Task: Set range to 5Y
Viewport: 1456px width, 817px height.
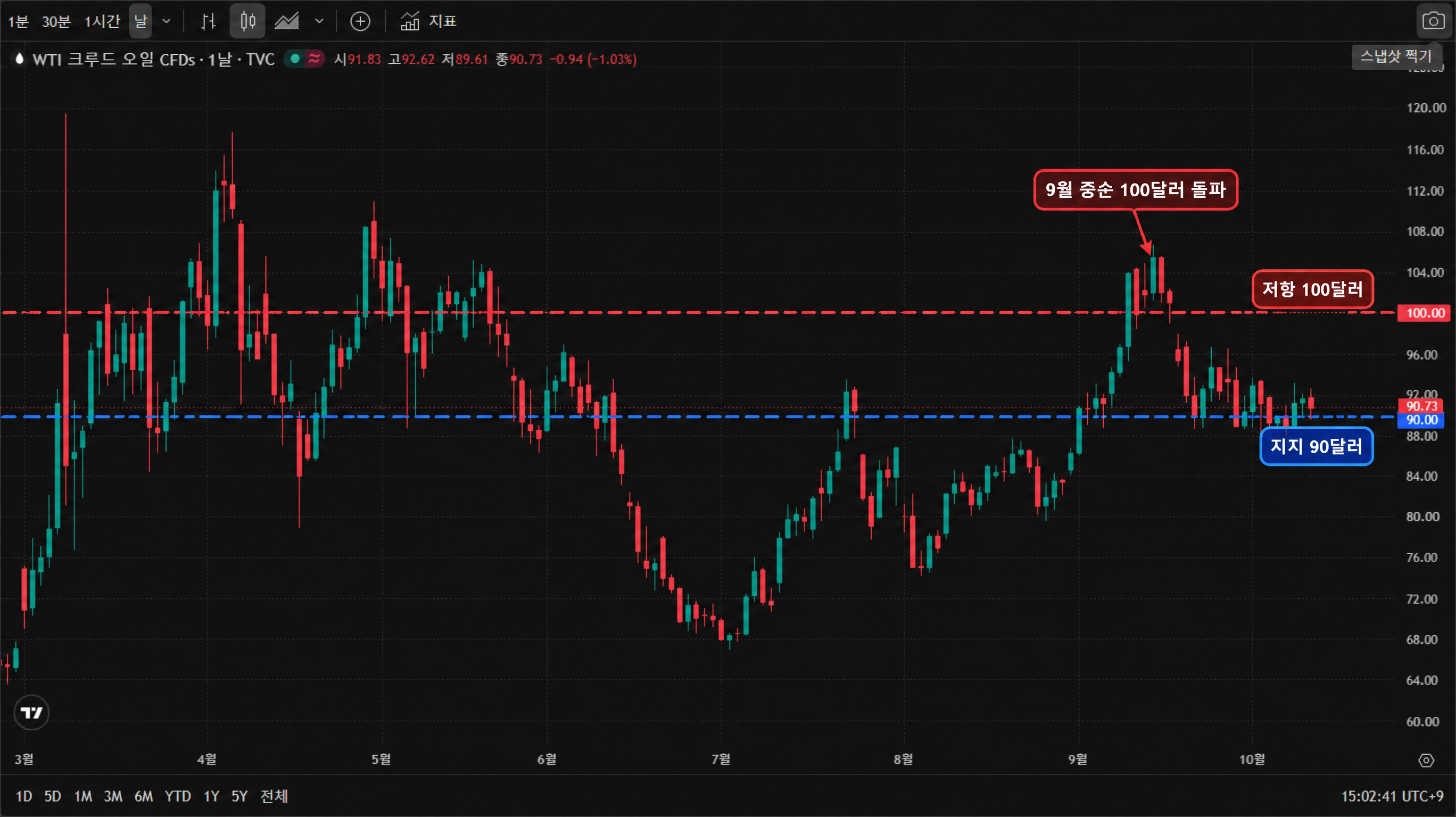Action: (239, 796)
